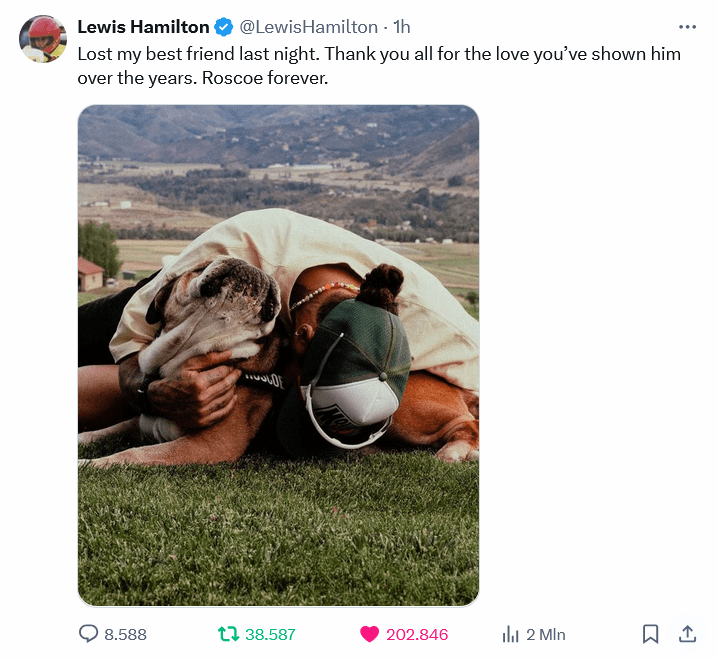
Task: Open Lewis Hamilton's profile avatar
Action: click(x=43, y=39)
